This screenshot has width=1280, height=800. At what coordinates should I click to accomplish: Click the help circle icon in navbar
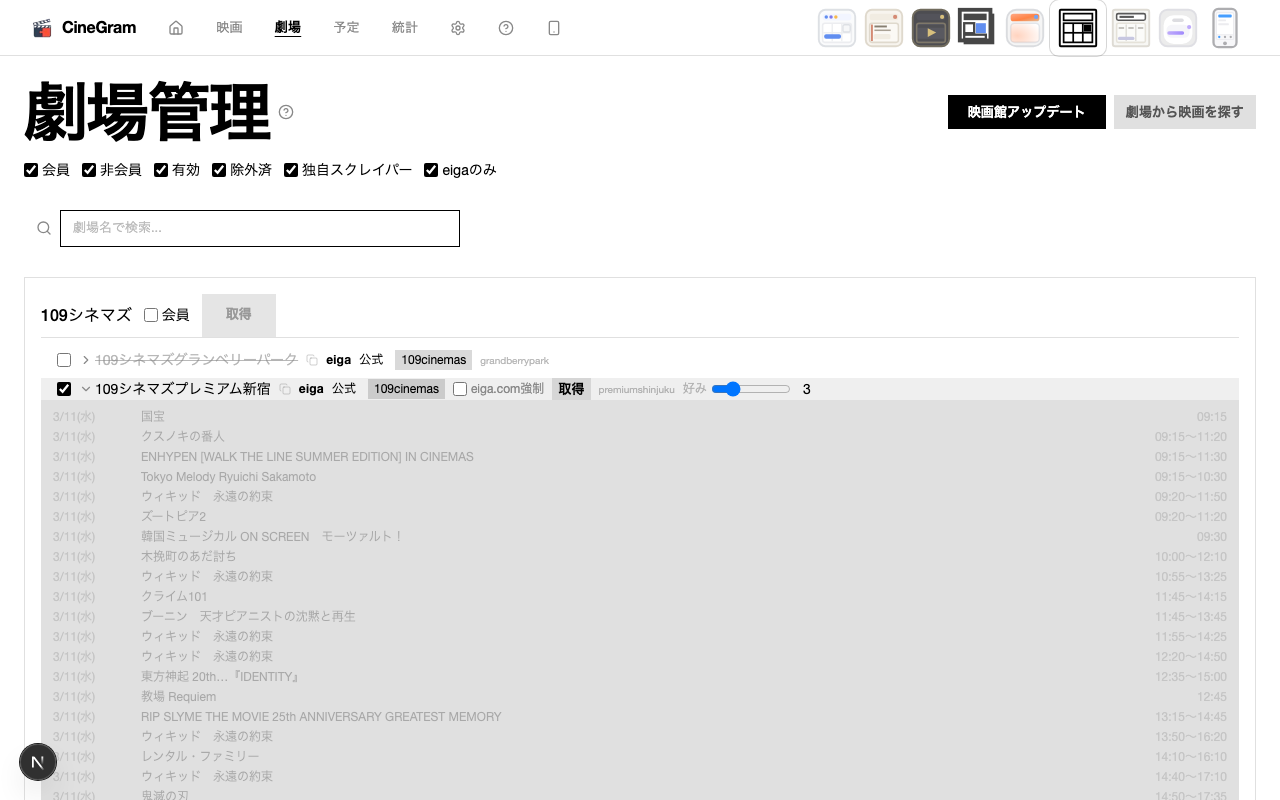(x=506, y=28)
